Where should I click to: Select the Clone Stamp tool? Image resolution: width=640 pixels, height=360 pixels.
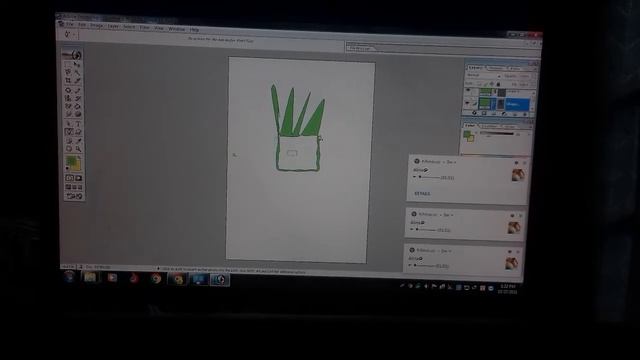(68, 98)
